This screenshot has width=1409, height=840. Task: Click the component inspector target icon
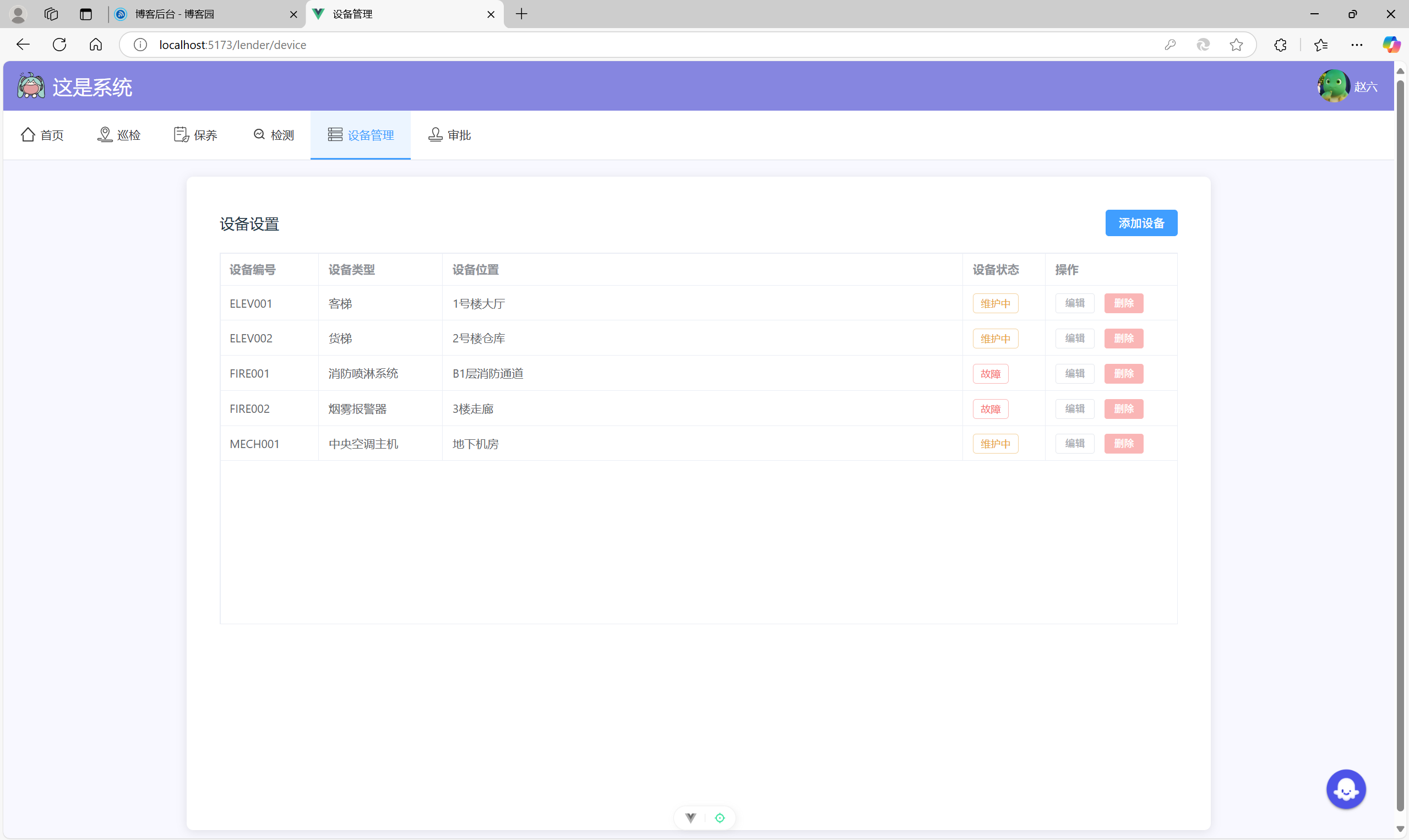[x=720, y=817]
